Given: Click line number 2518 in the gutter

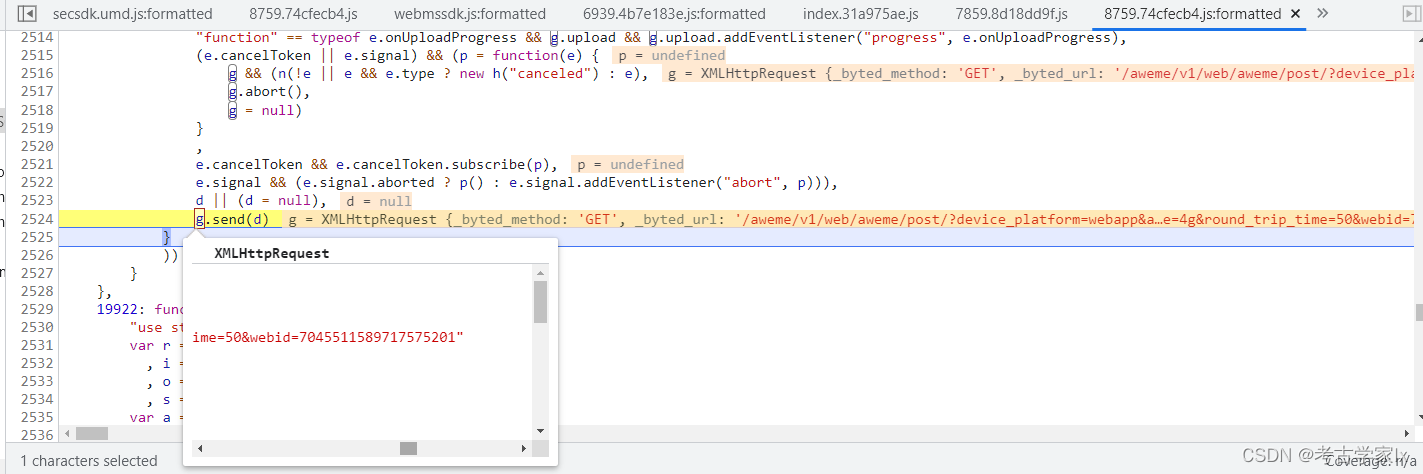Looking at the screenshot, I should click(x=37, y=110).
